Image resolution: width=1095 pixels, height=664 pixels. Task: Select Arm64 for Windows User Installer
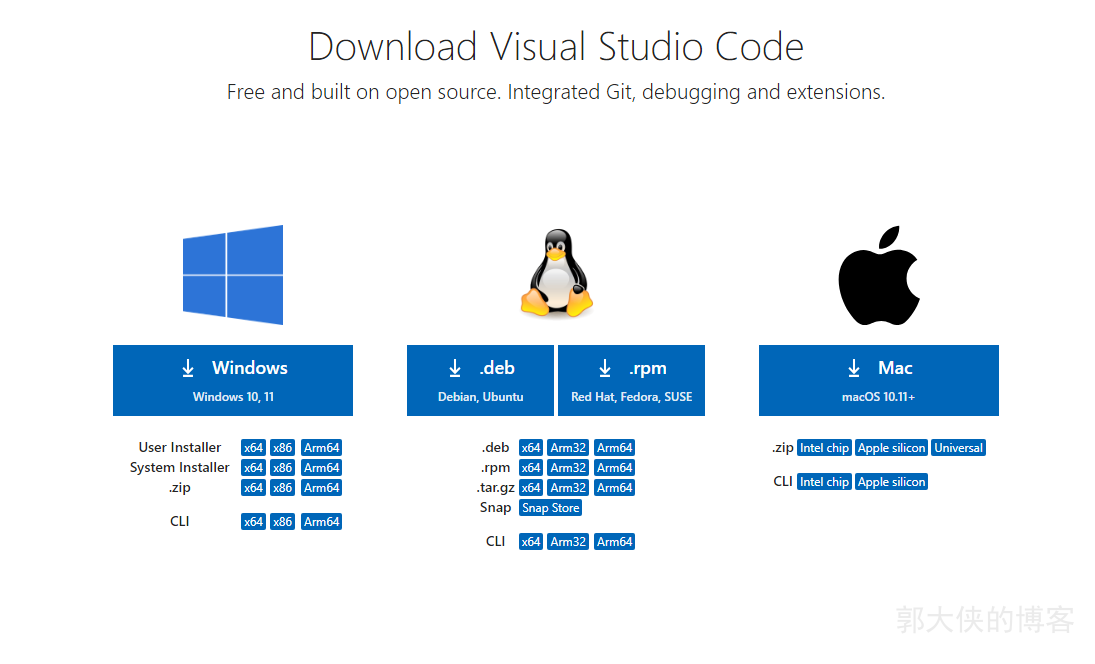point(321,448)
